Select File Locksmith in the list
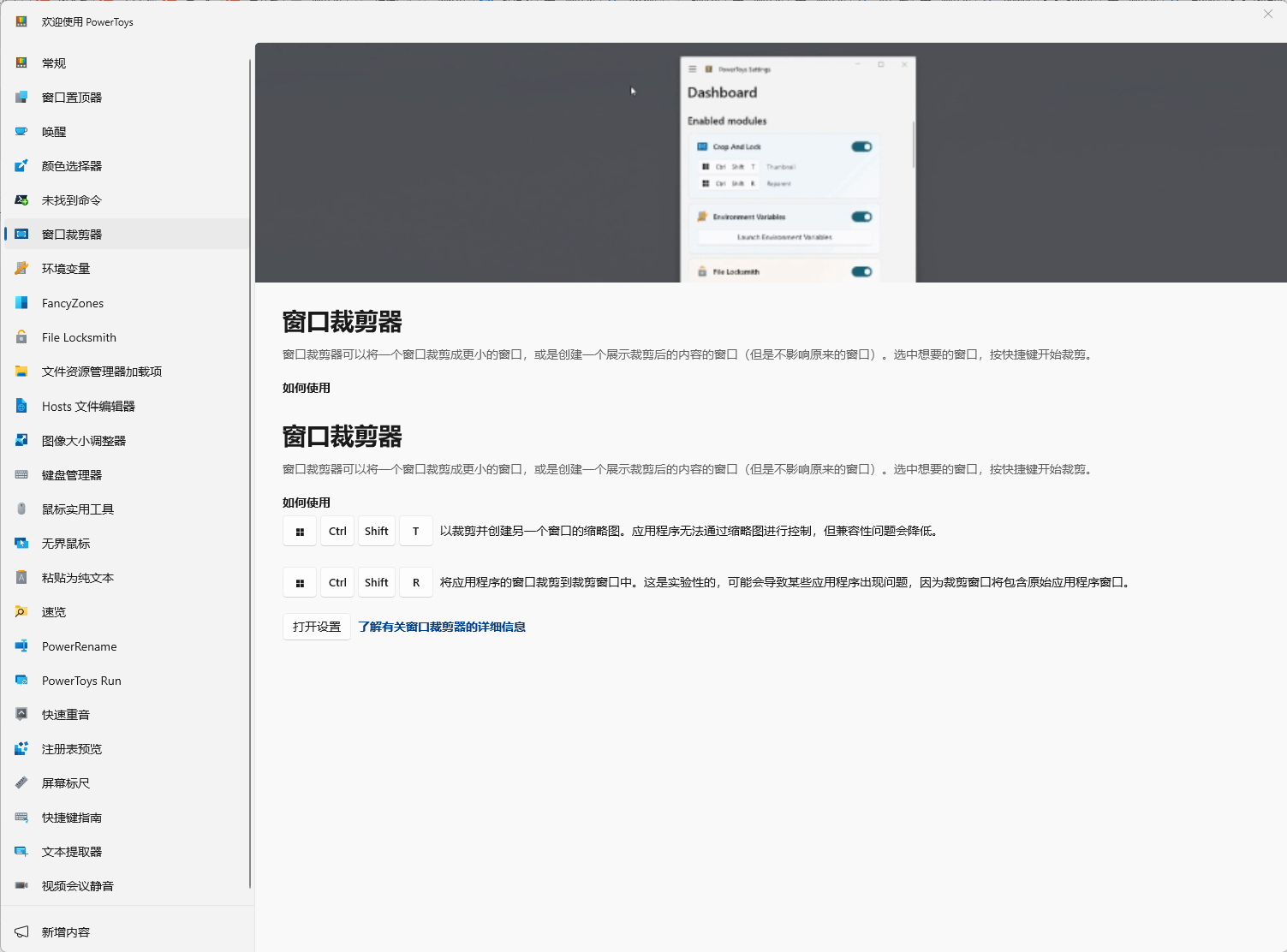The image size is (1287, 952). 126,337
